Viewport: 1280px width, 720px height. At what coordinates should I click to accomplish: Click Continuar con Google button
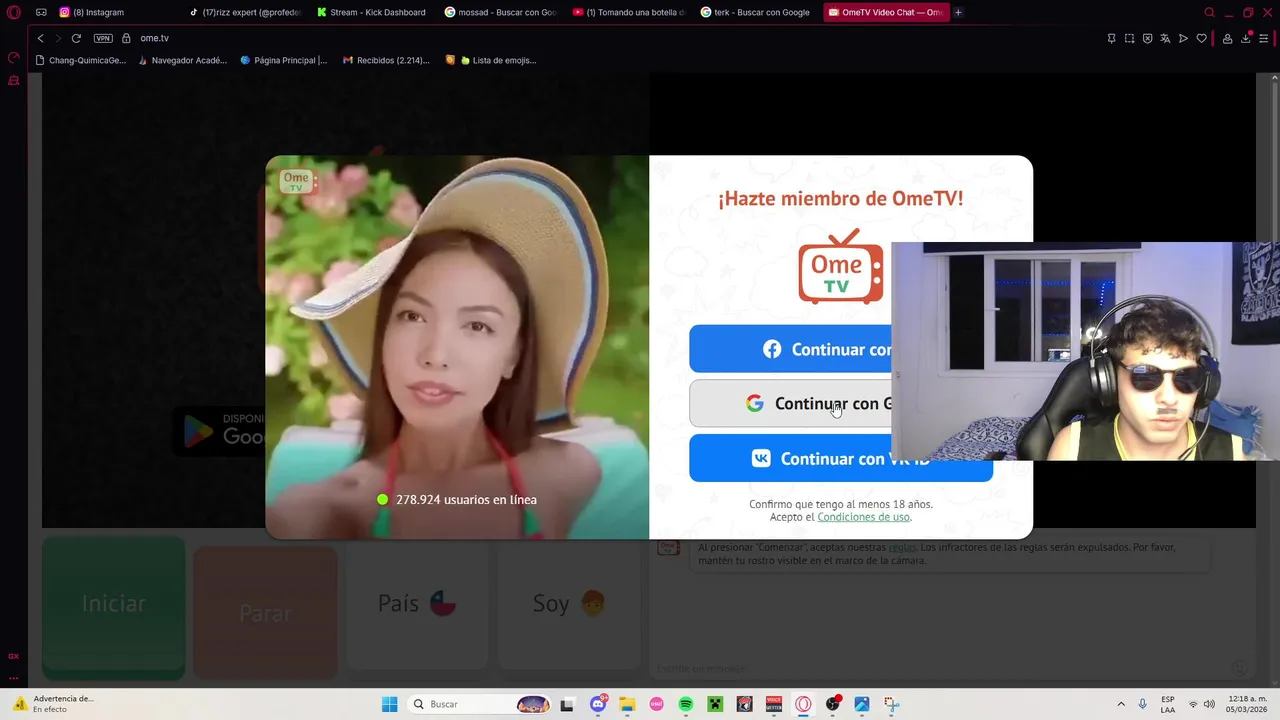click(790, 403)
